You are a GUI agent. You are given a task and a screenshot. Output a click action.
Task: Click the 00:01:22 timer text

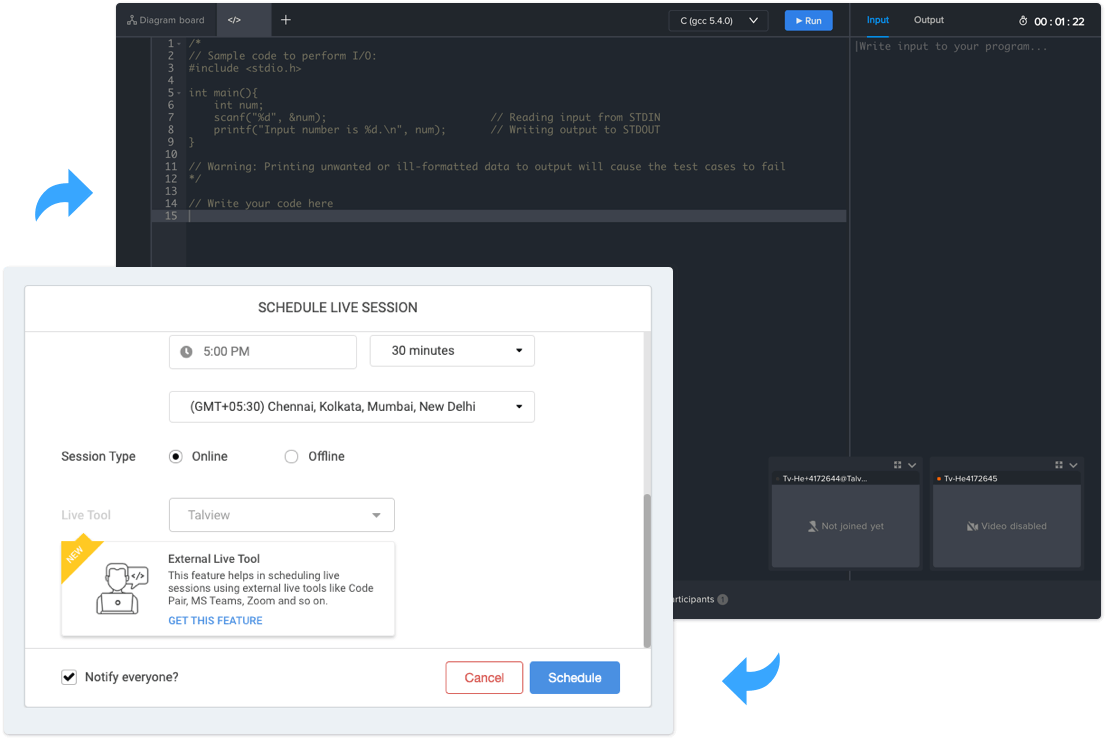[1059, 22]
